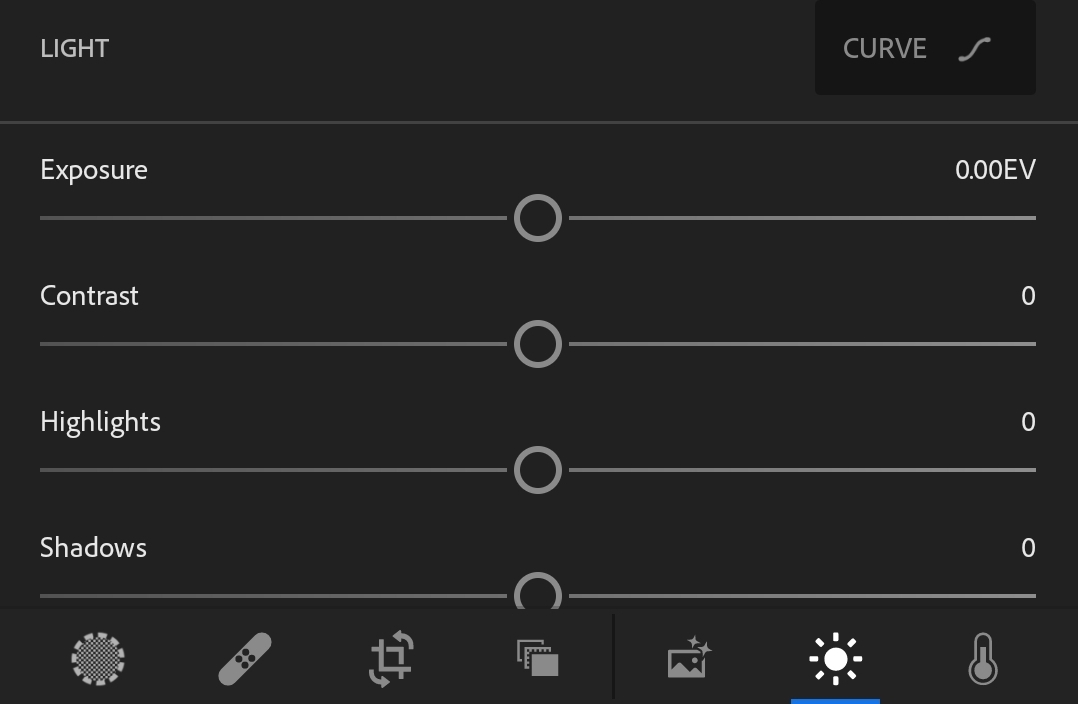This screenshot has width=1078, height=704.
Task: Click the Highlights value readout
Action: (1028, 422)
